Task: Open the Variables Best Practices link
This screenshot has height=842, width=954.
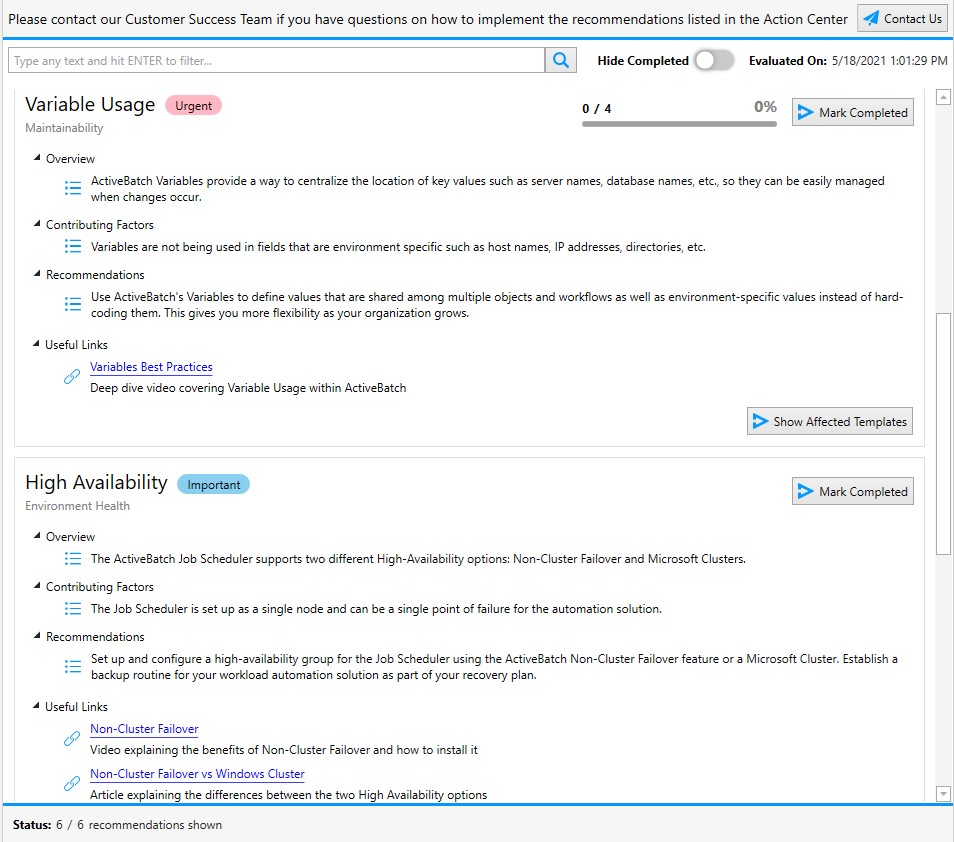Action: click(x=151, y=367)
